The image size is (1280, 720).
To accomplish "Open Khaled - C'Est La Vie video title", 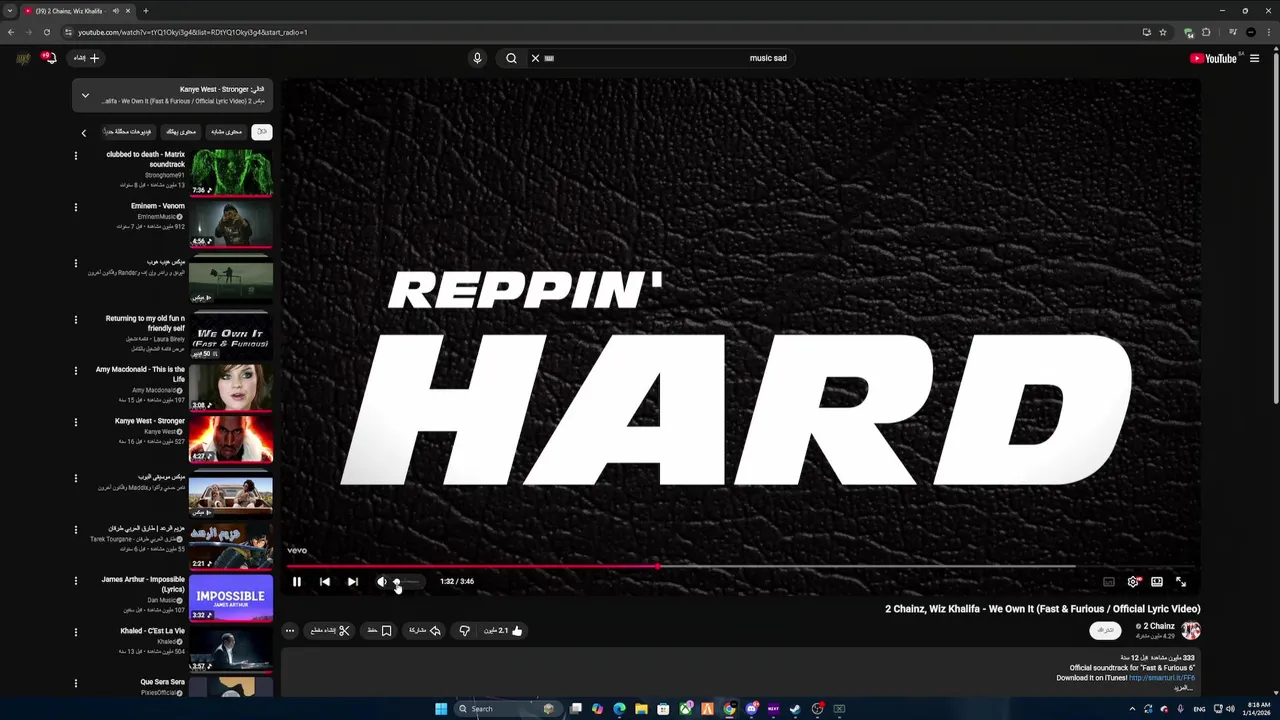I will click(152, 631).
